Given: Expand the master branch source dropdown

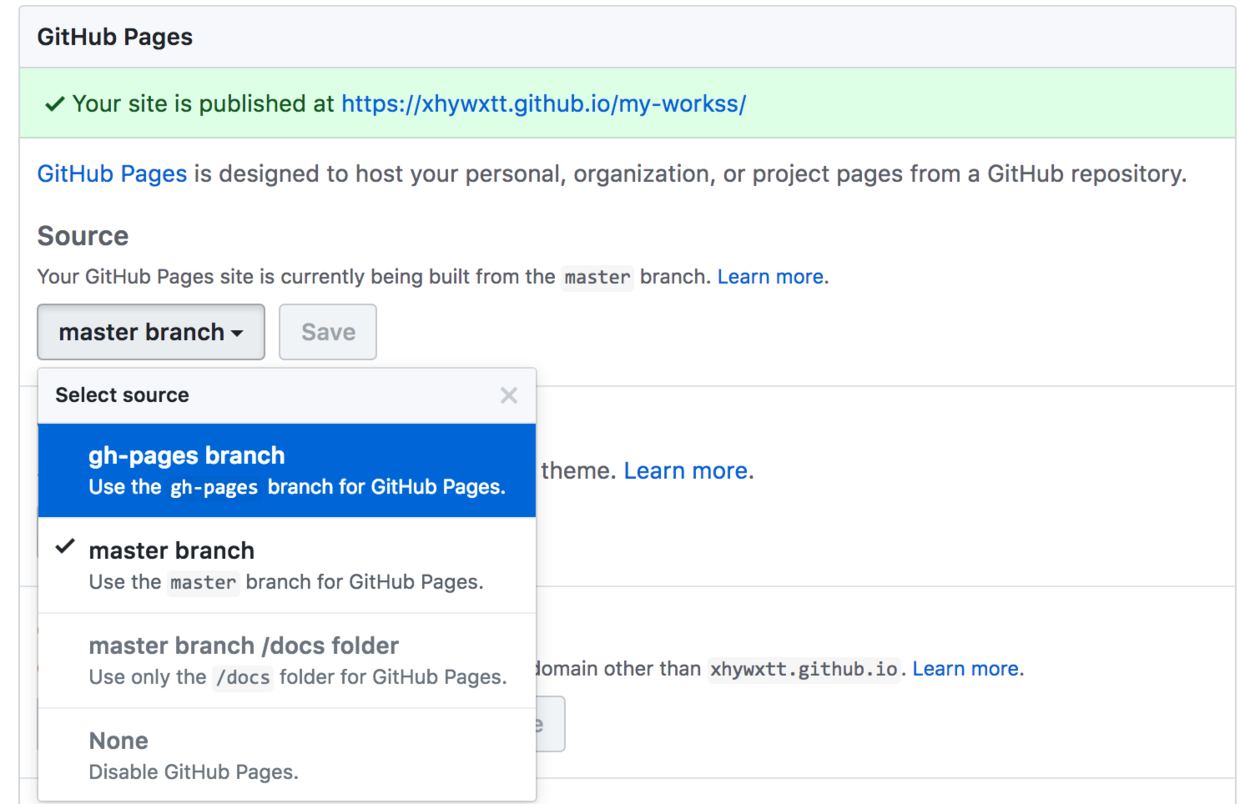Looking at the screenshot, I should (151, 332).
